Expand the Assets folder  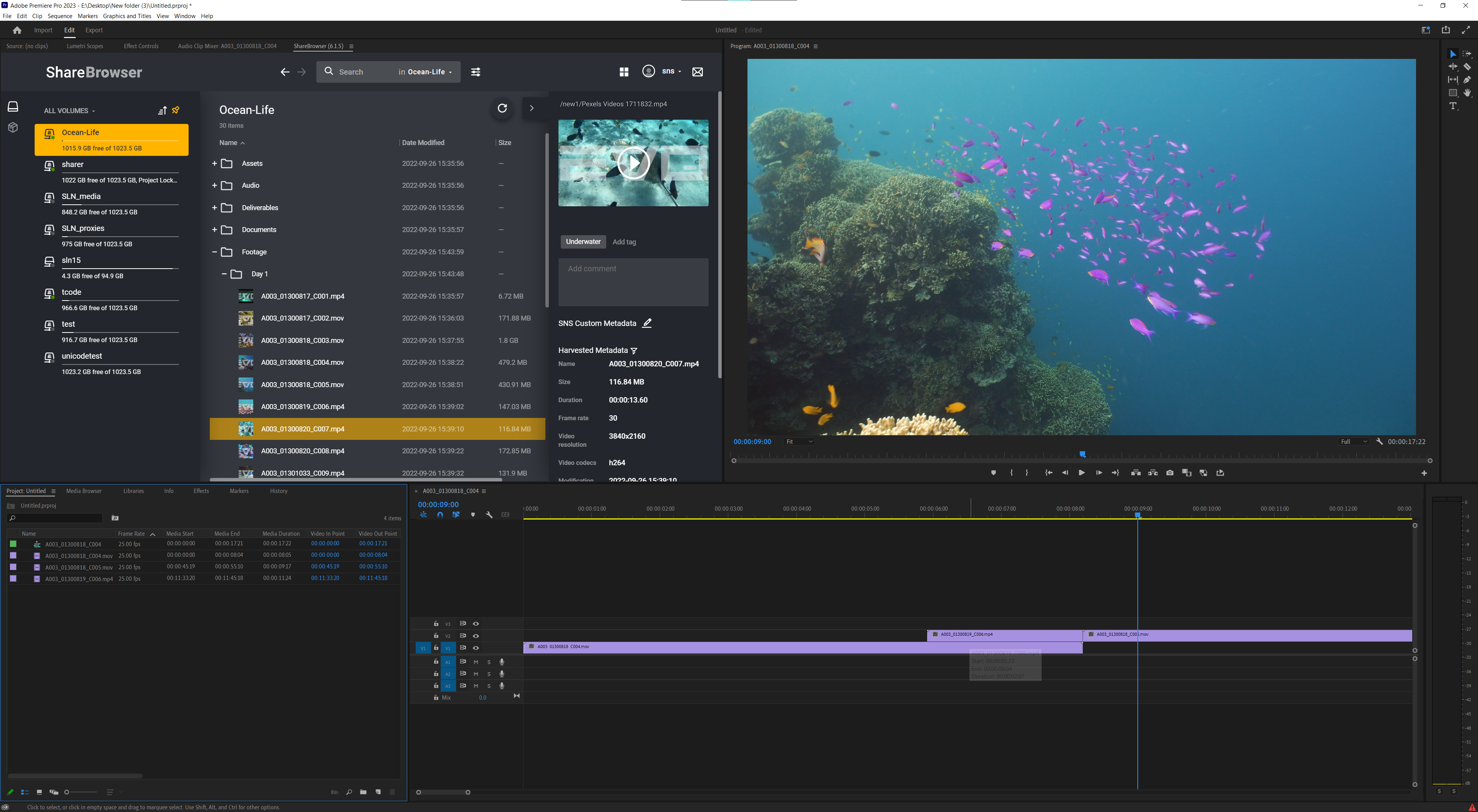pos(215,164)
